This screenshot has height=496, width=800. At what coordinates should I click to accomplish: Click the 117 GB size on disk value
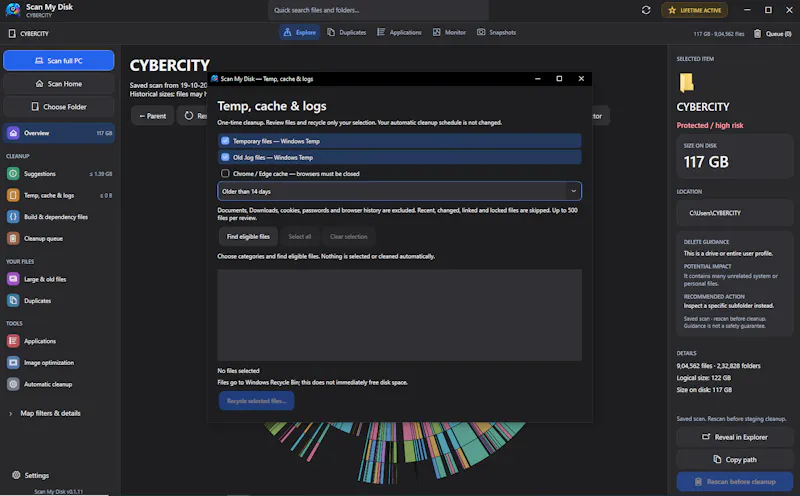point(706,162)
